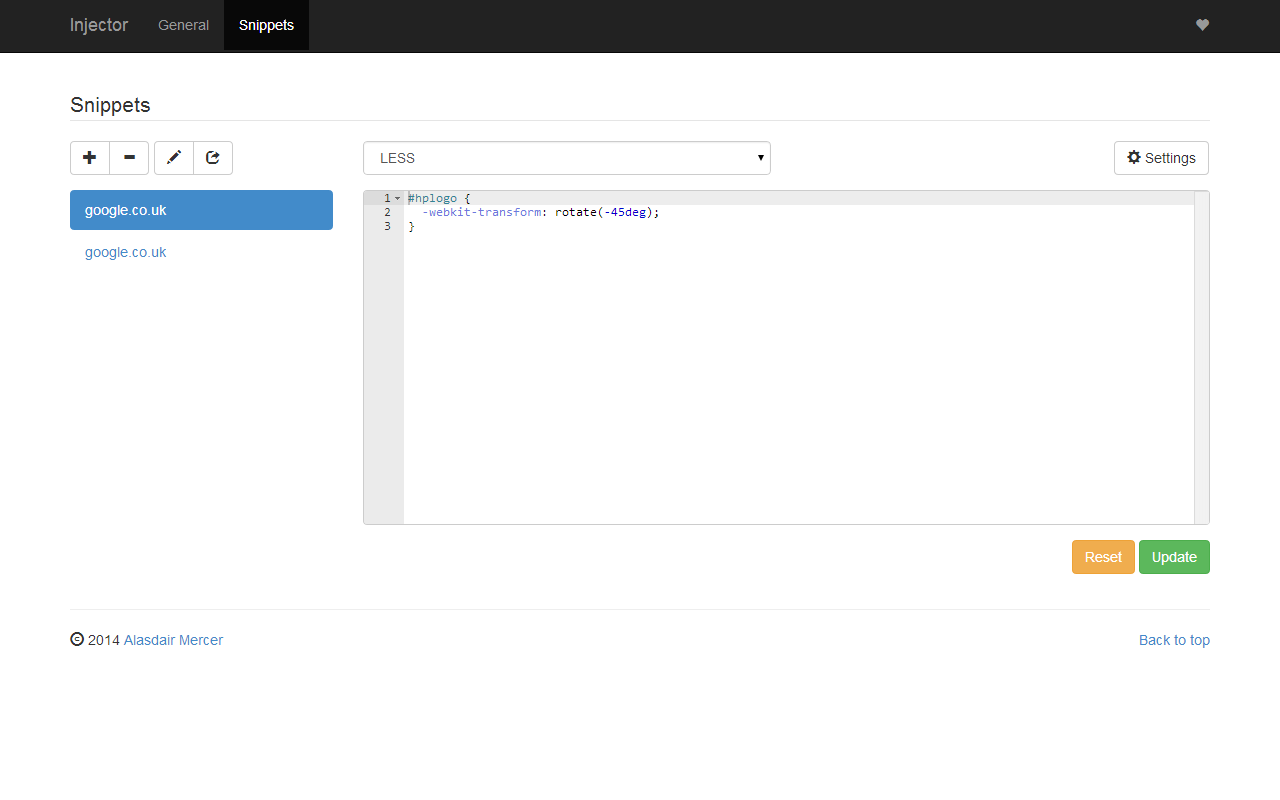Open the Alasdair Mercer link
Screen dimensions: 1280x800
click(x=173, y=640)
